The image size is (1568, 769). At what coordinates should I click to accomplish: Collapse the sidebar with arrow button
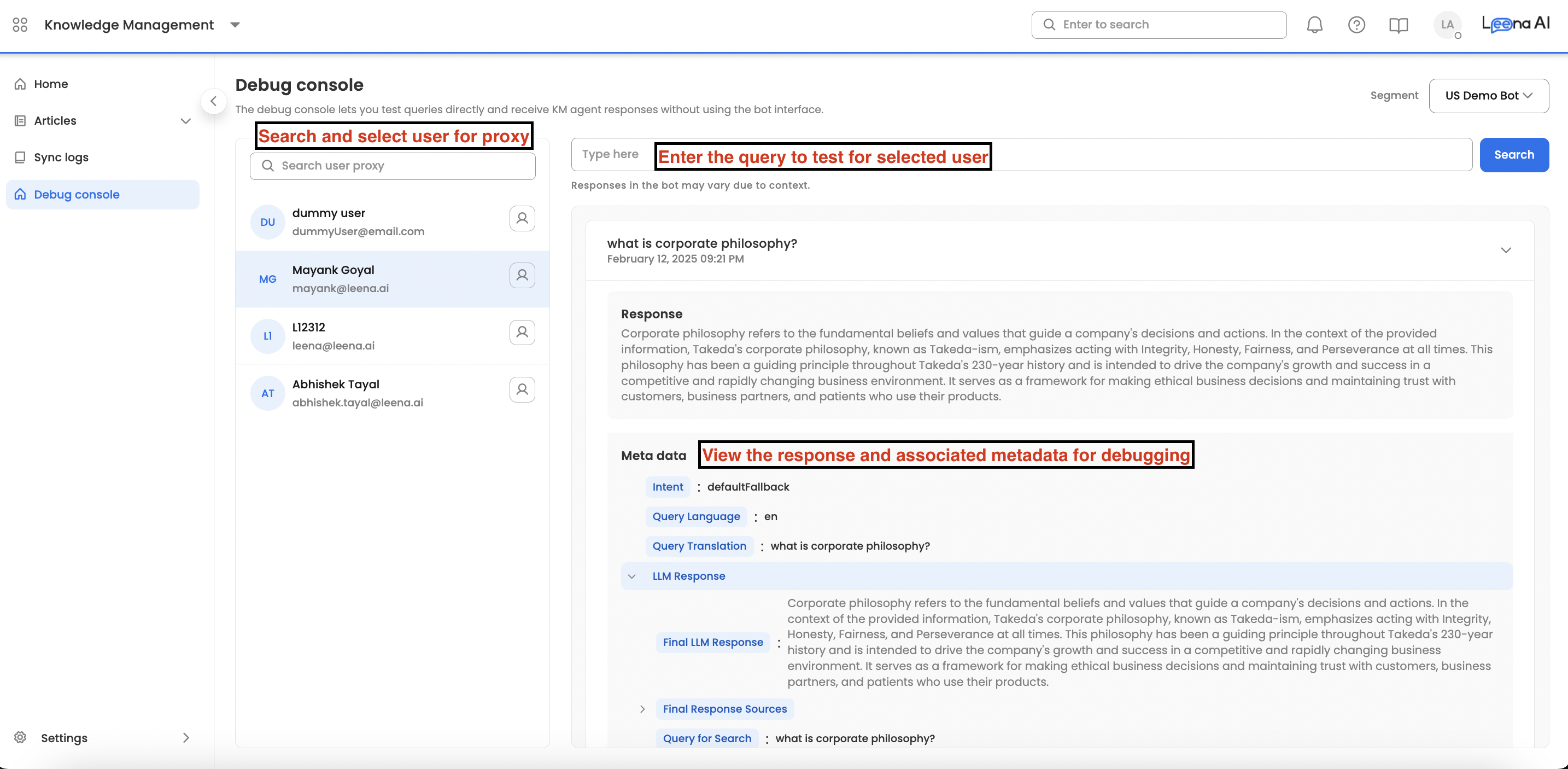click(x=214, y=102)
